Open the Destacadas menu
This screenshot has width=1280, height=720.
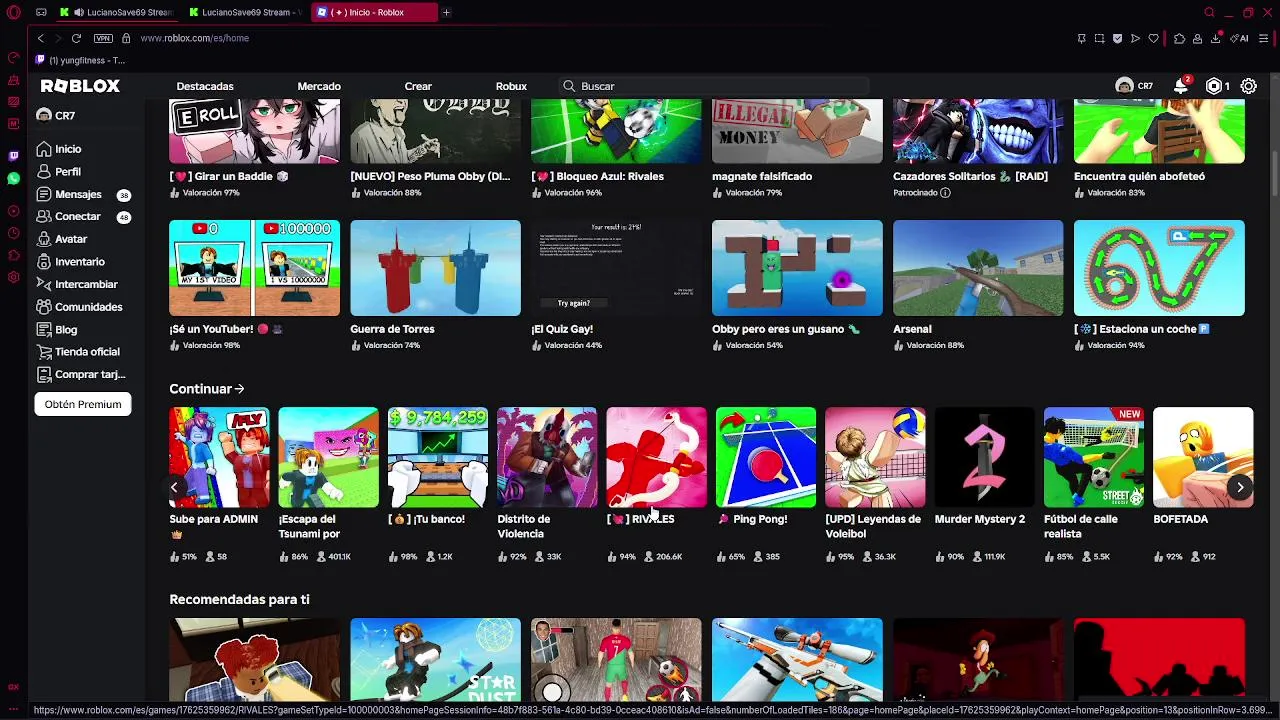click(205, 86)
